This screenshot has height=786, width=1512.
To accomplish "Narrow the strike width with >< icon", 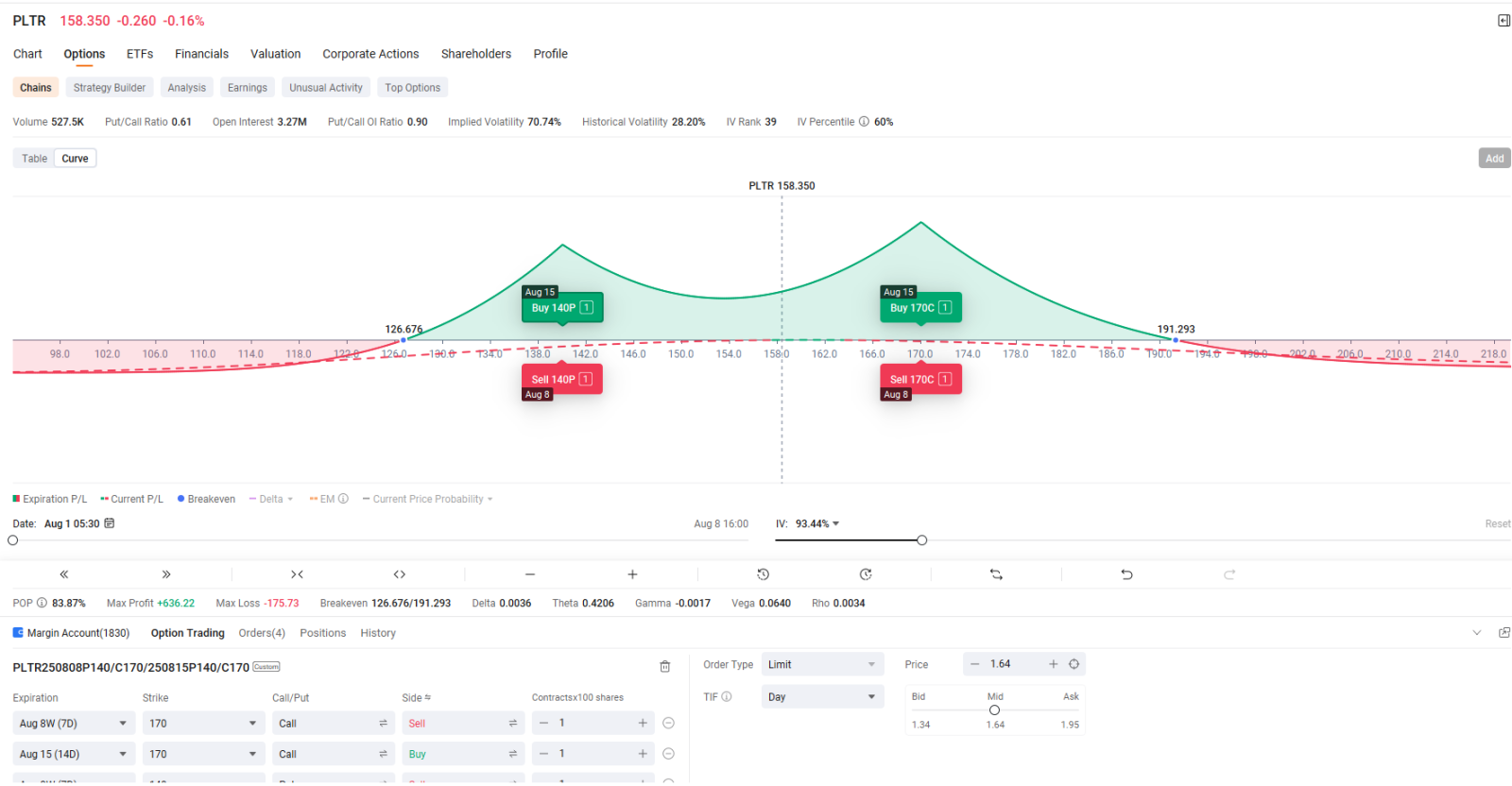I will tap(297, 574).
